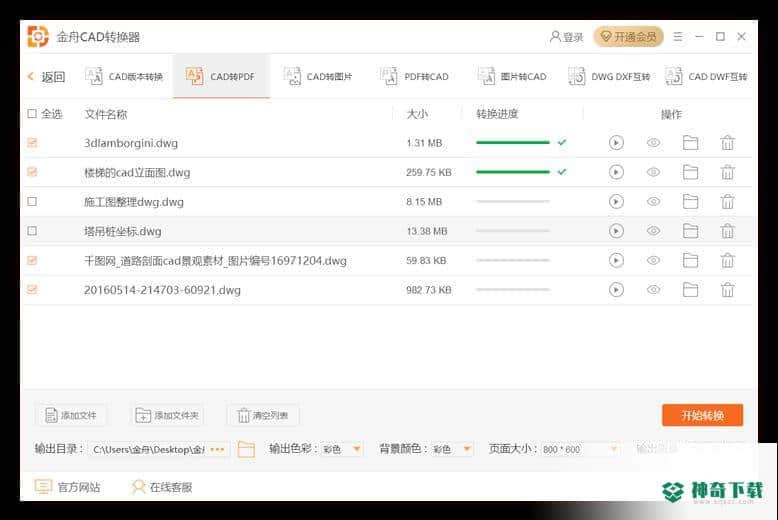Select the CAD转PDF tab
This screenshot has height=520, width=778.
tap(221, 76)
